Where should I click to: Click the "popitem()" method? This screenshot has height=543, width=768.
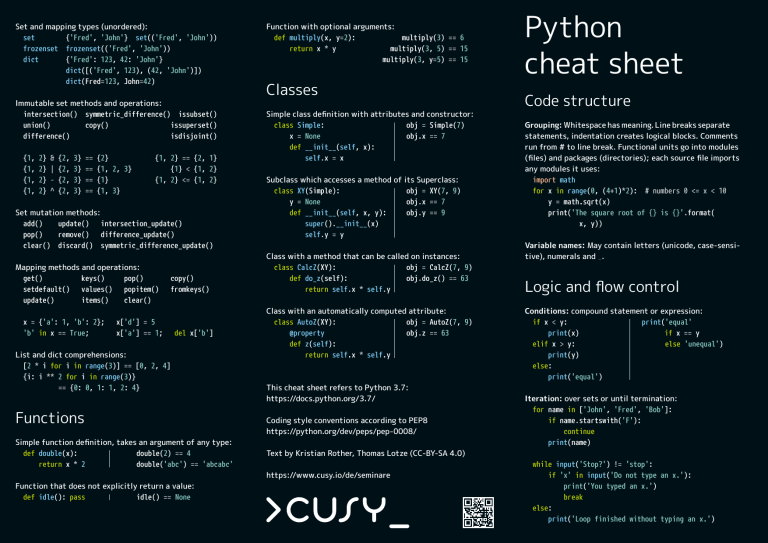point(141,289)
